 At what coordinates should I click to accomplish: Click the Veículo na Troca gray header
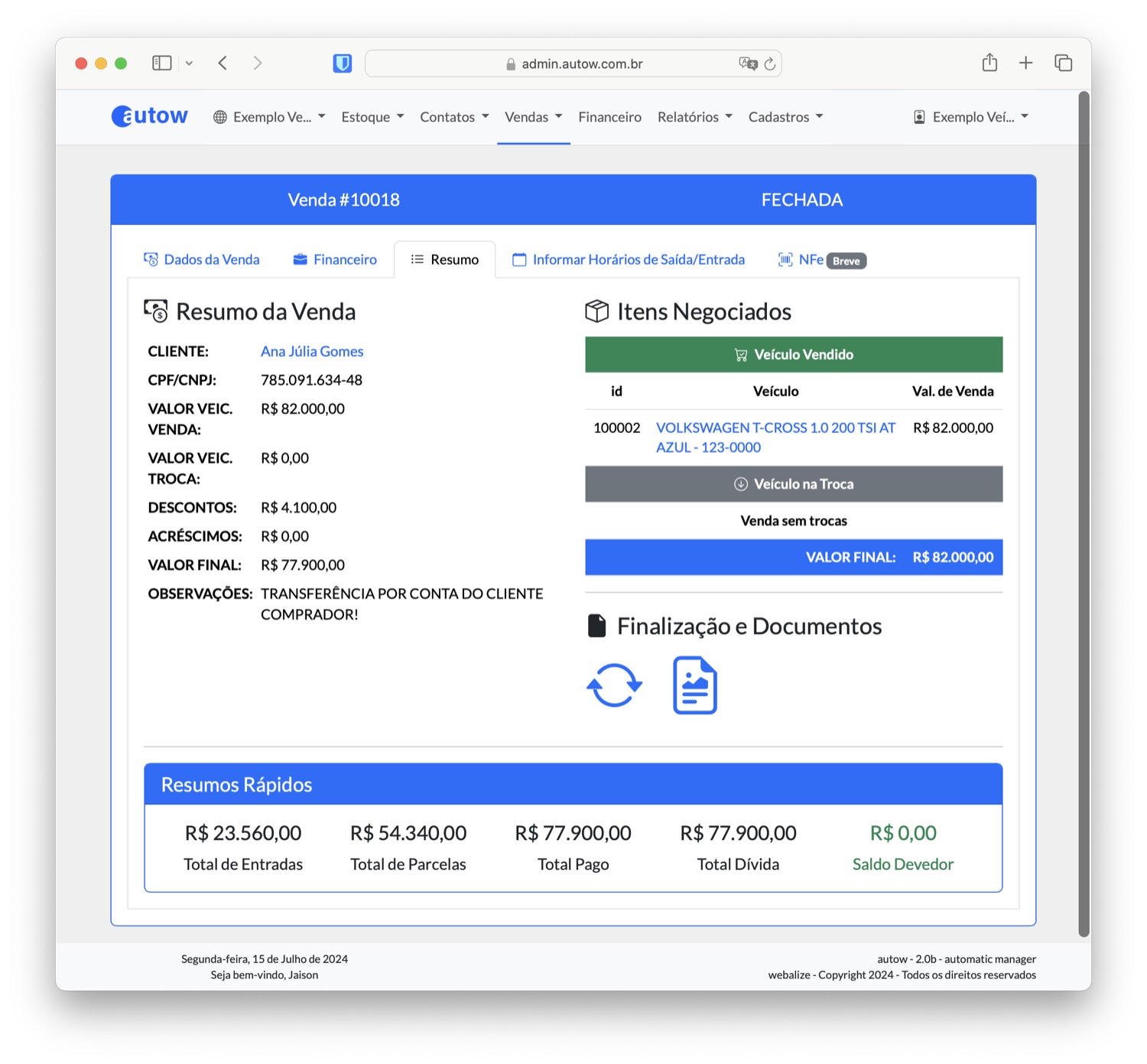tap(794, 484)
